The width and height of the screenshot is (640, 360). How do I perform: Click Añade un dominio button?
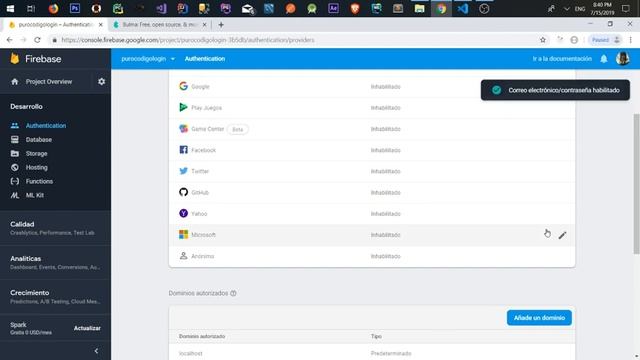pyautogui.click(x=539, y=318)
